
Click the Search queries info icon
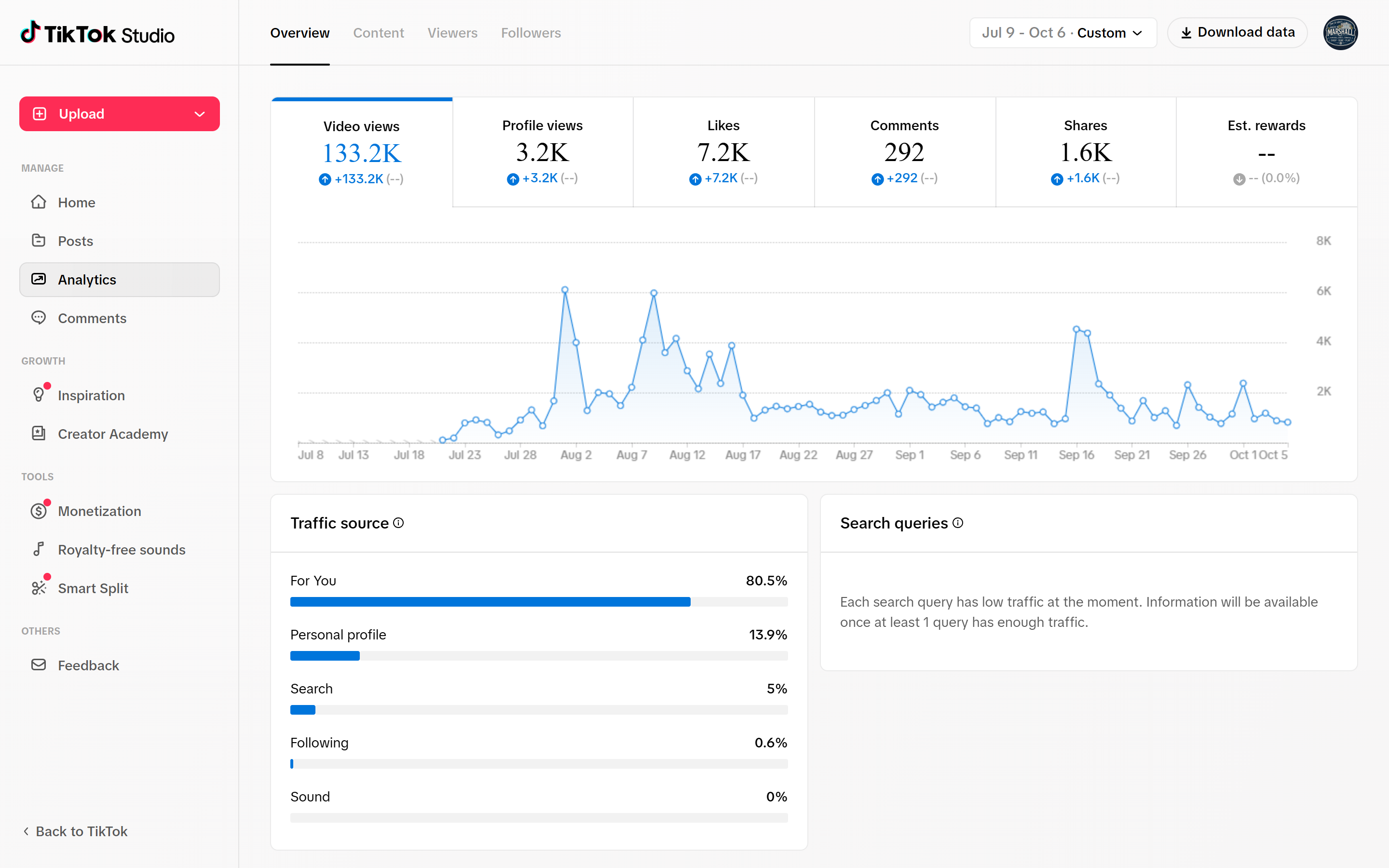click(958, 523)
